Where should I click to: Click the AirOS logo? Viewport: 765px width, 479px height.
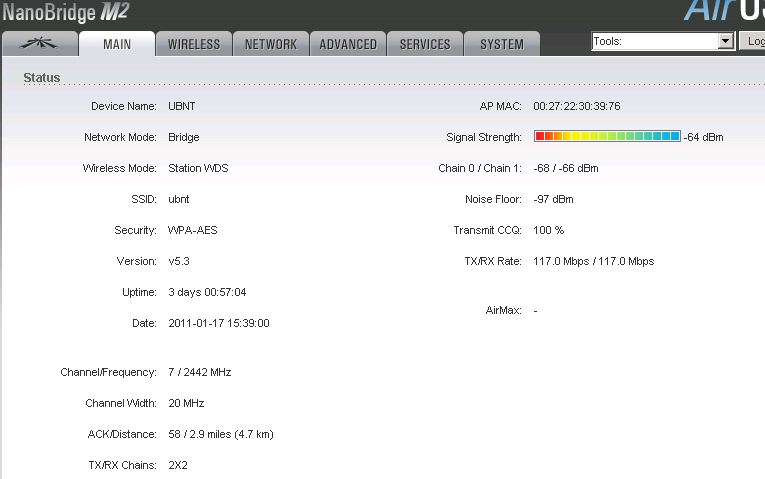[724, 11]
